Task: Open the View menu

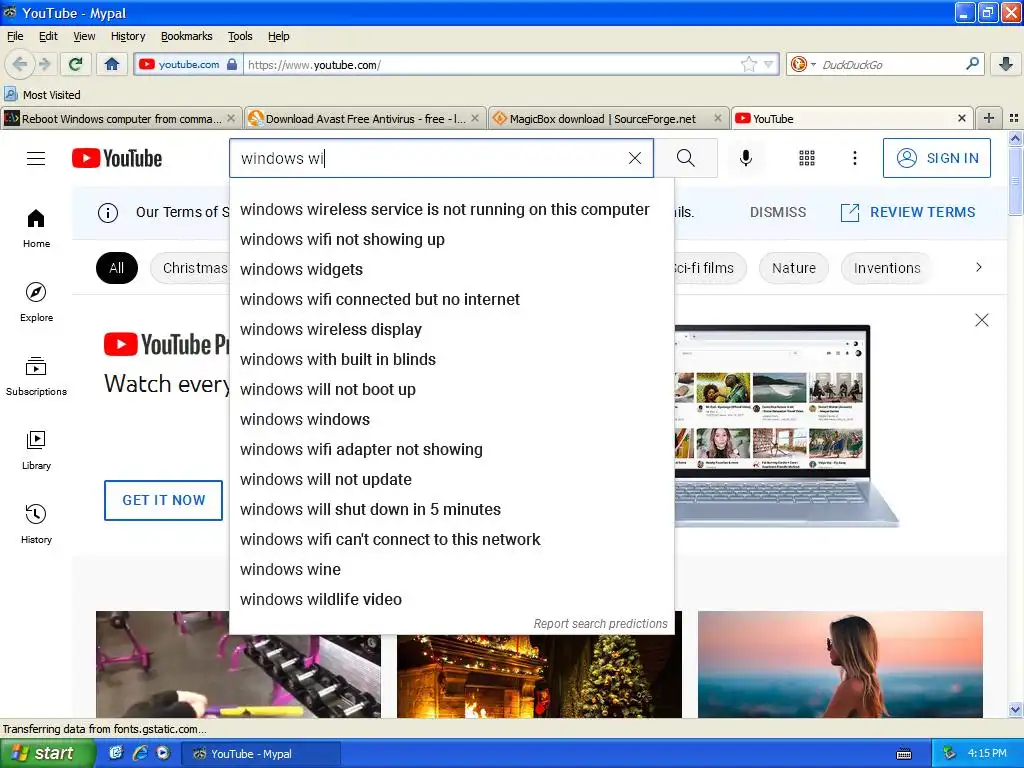Action: click(x=84, y=36)
